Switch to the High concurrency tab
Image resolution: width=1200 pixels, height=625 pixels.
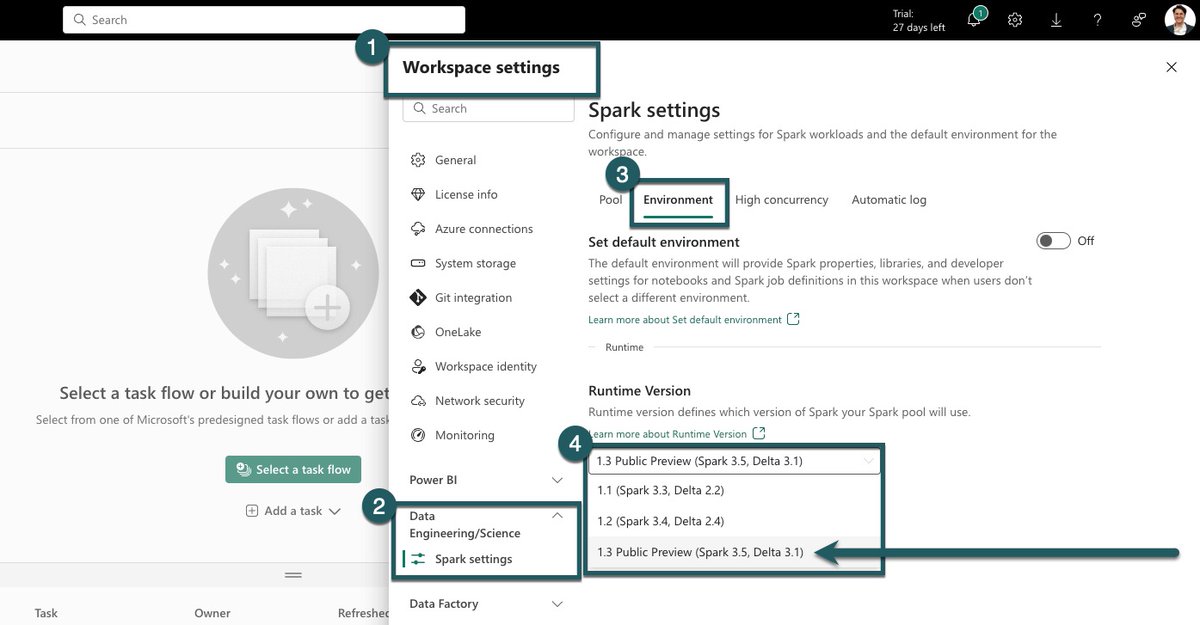coord(782,200)
